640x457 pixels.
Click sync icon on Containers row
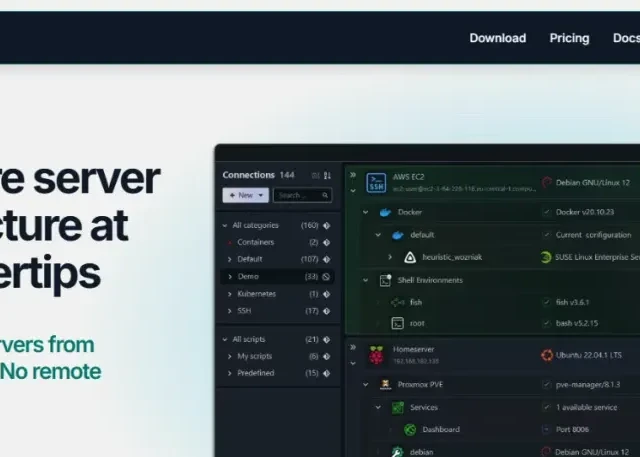pos(327,242)
